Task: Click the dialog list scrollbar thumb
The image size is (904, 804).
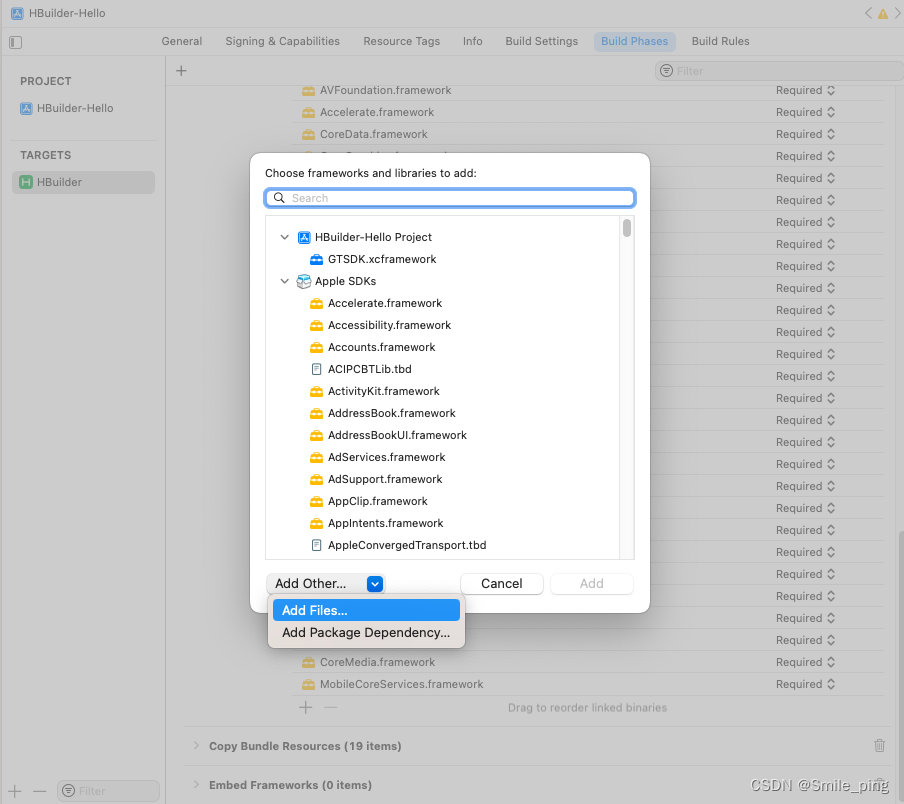Action: coord(627,228)
